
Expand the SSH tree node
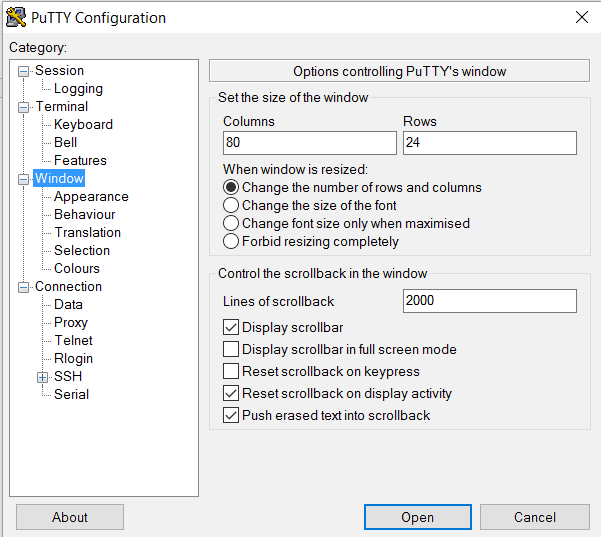click(x=43, y=377)
